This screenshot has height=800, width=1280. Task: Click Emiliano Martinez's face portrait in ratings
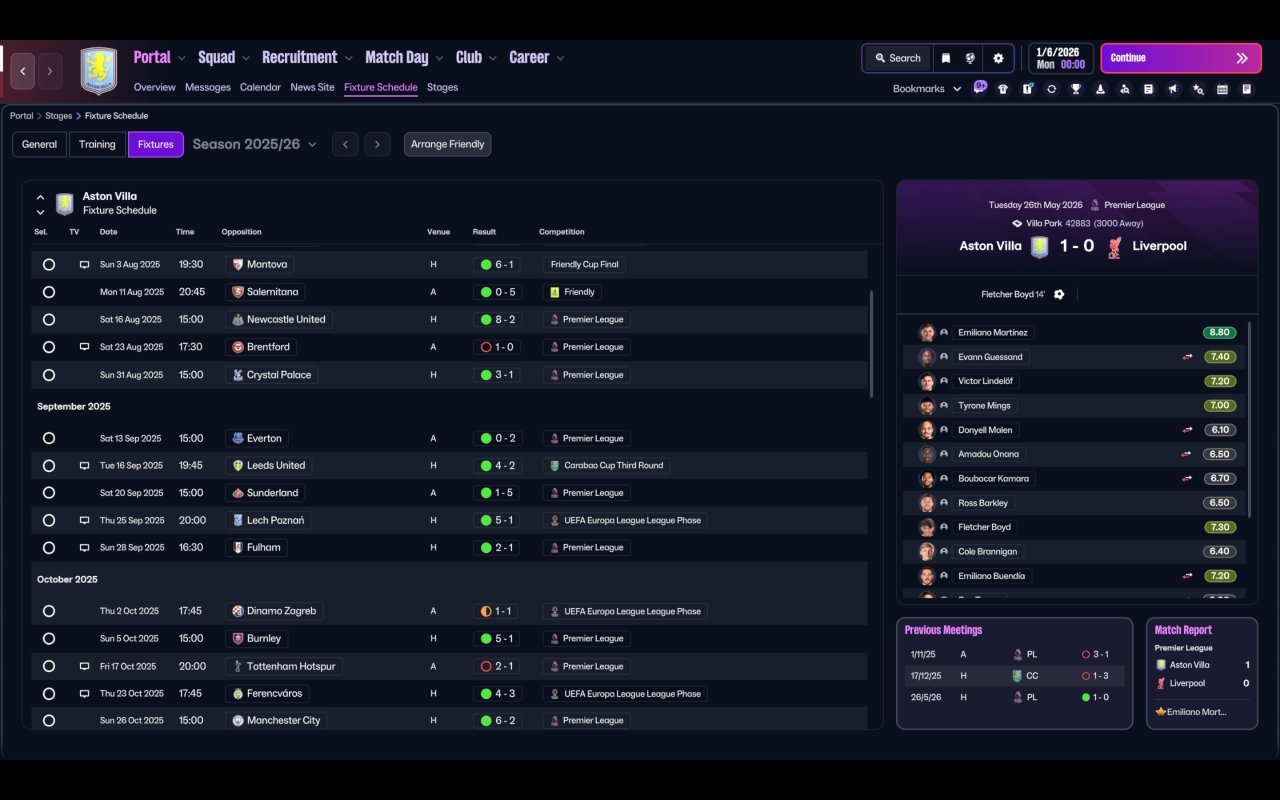point(927,333)
